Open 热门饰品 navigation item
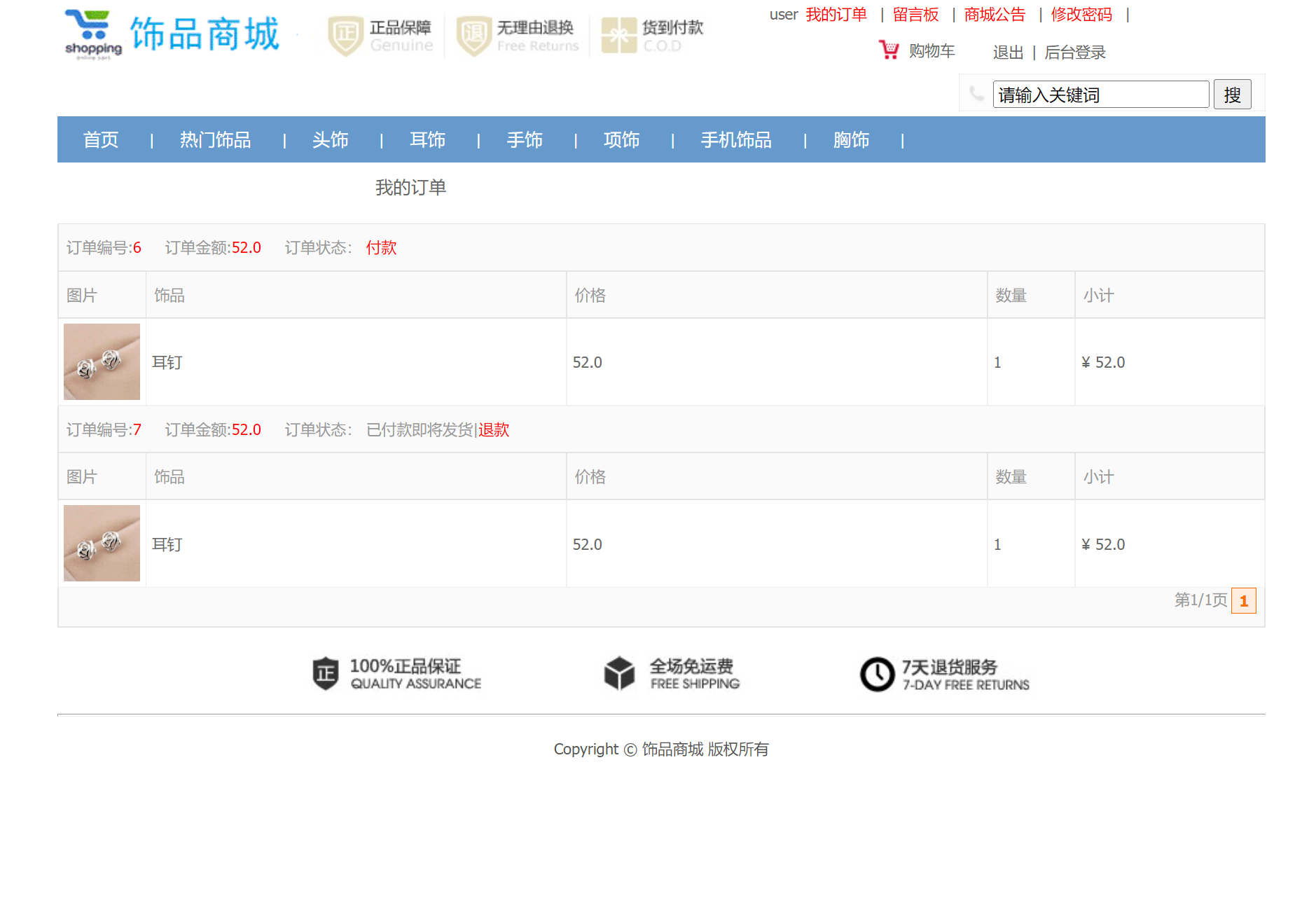The image size is (1316, 898). coord(215,140)
